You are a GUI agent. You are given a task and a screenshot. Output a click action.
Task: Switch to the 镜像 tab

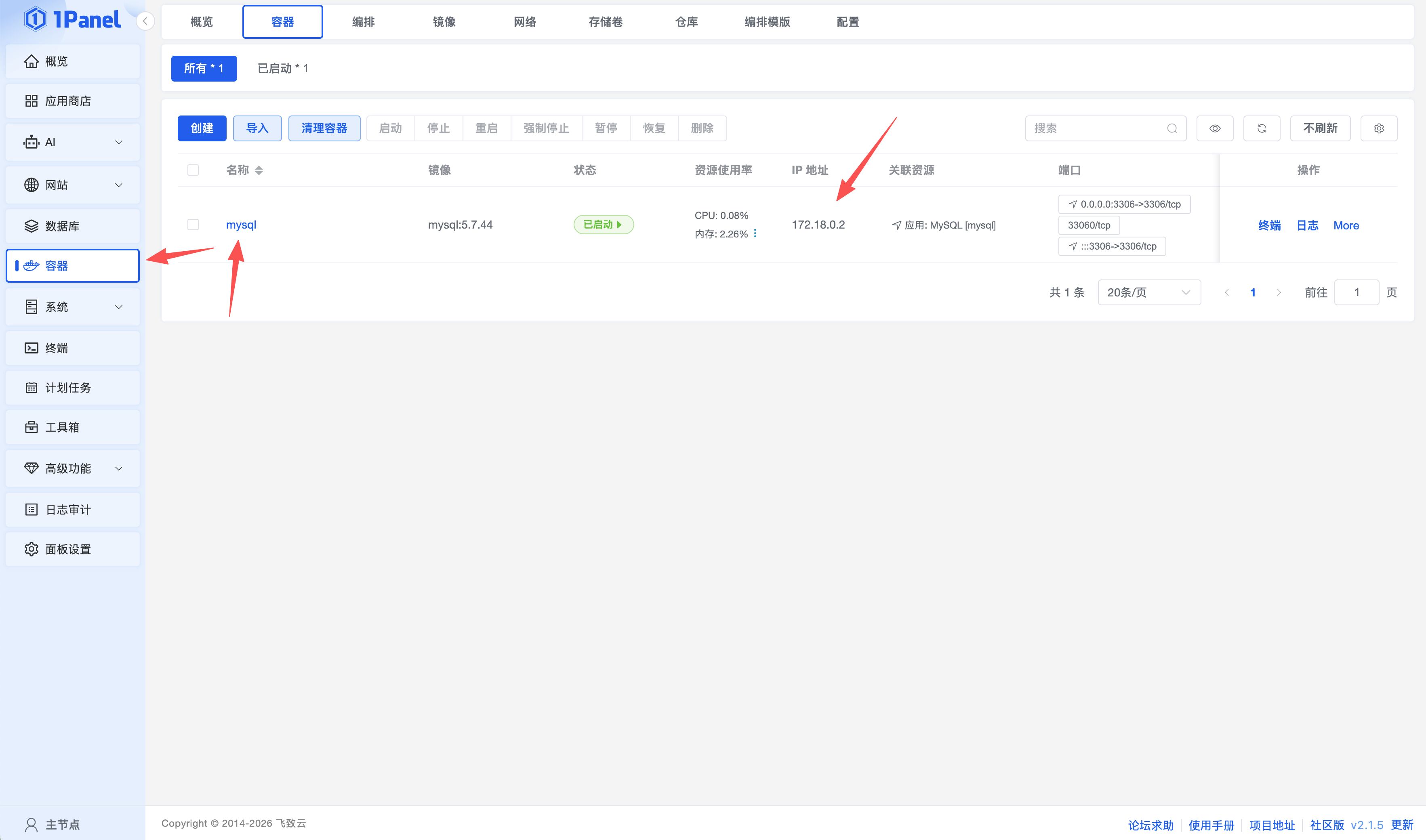point(444,22)
